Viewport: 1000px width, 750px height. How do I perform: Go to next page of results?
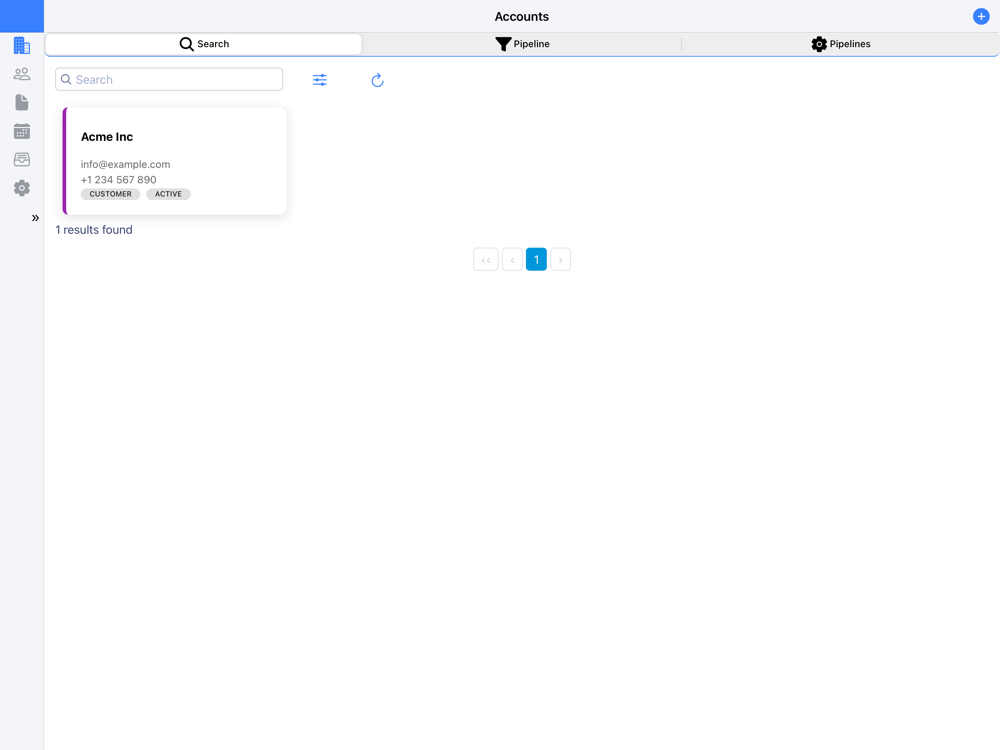561,260
